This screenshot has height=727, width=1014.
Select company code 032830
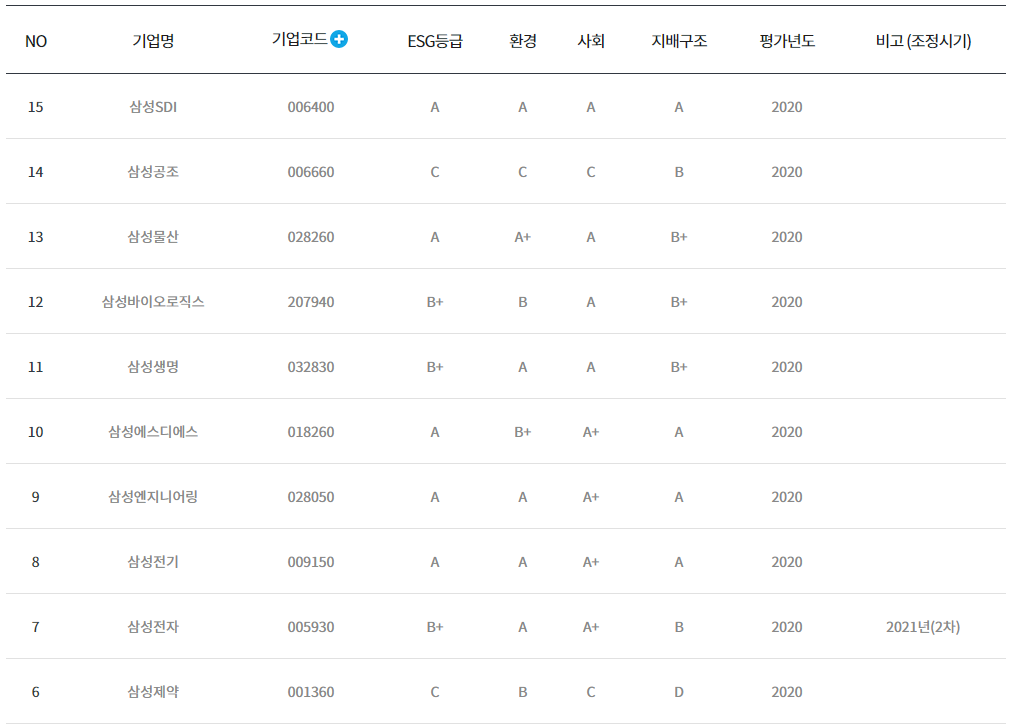click(311, 367)
